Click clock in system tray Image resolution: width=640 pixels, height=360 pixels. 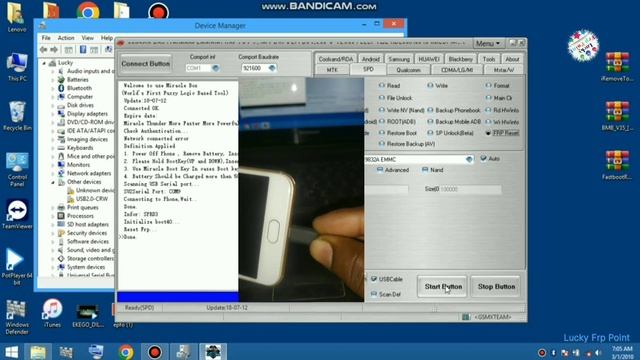tap(622, 353)
